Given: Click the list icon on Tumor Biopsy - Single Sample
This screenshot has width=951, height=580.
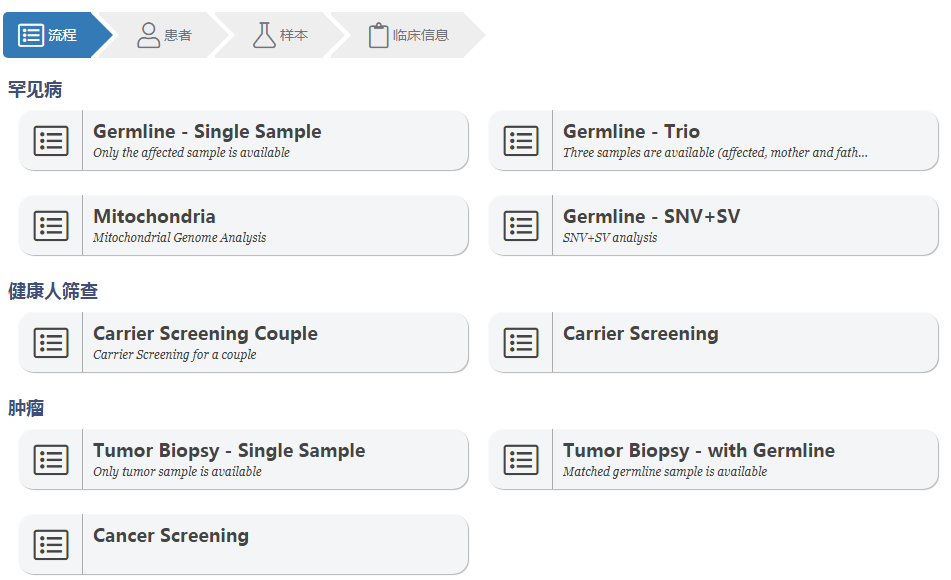Looking at the screenshot, I should click(x=51, y=460).
